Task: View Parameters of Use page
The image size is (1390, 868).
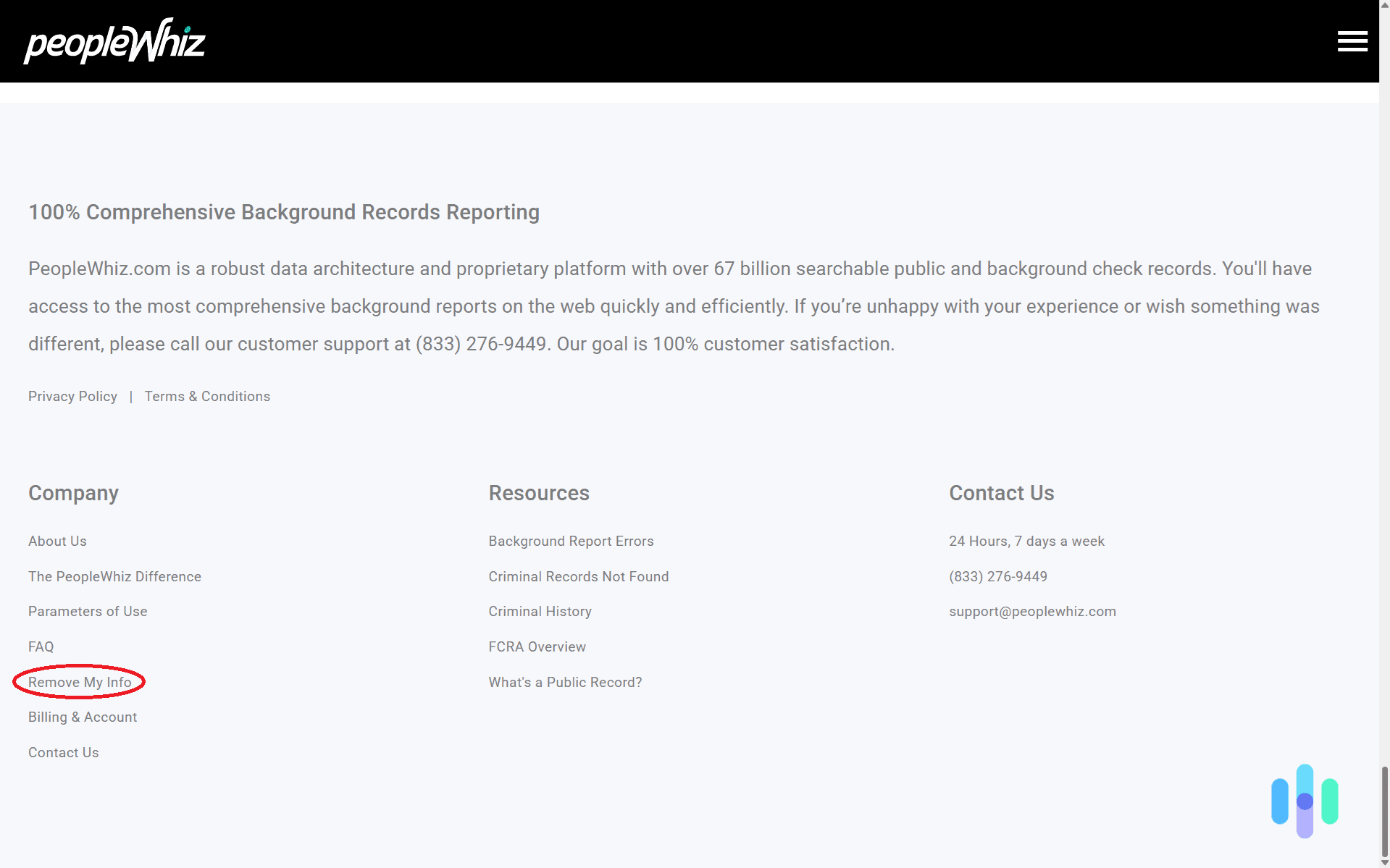Action: (x=88, y=611)
